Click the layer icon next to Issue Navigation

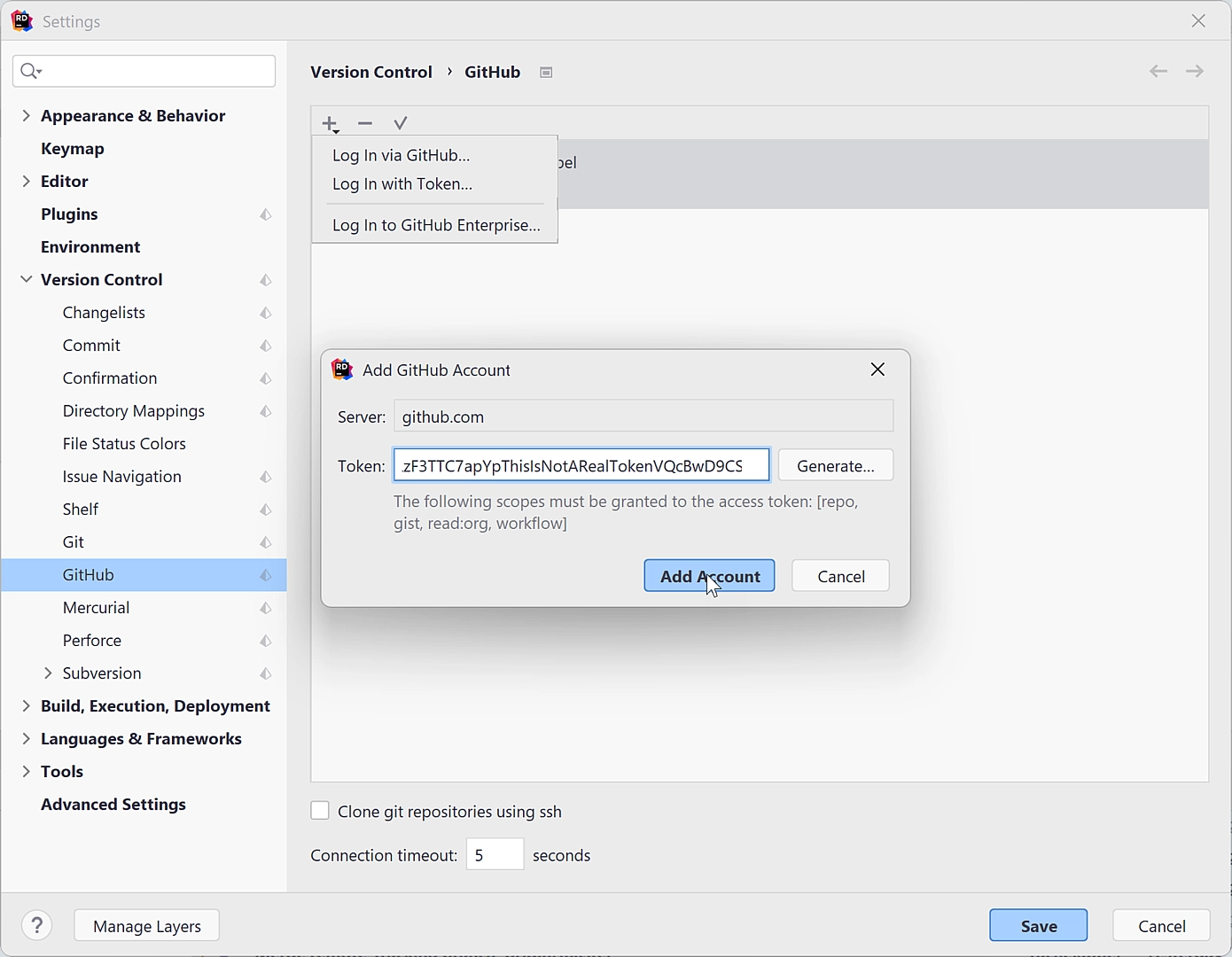(265, 477)
